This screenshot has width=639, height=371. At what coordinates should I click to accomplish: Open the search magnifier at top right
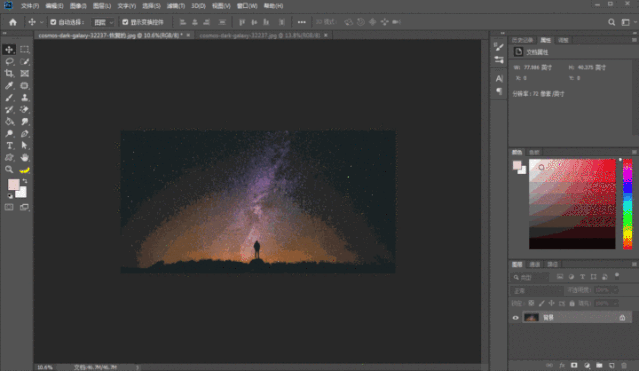[611, 22]
